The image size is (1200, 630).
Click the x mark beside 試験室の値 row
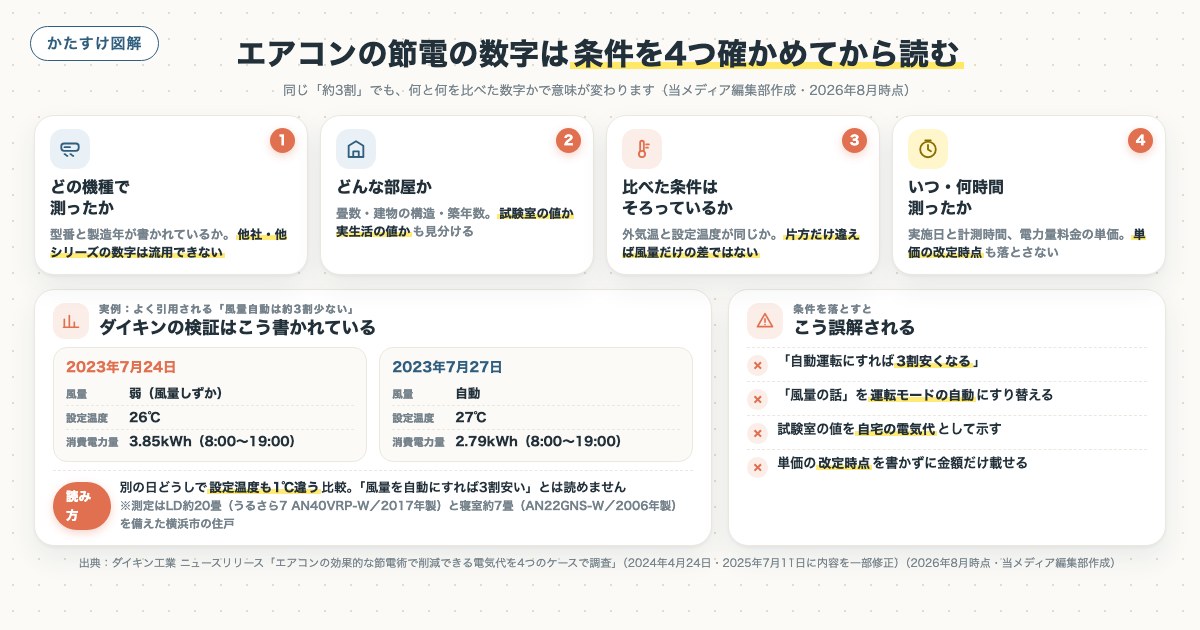pyautogui.click(x=757, y=433)
